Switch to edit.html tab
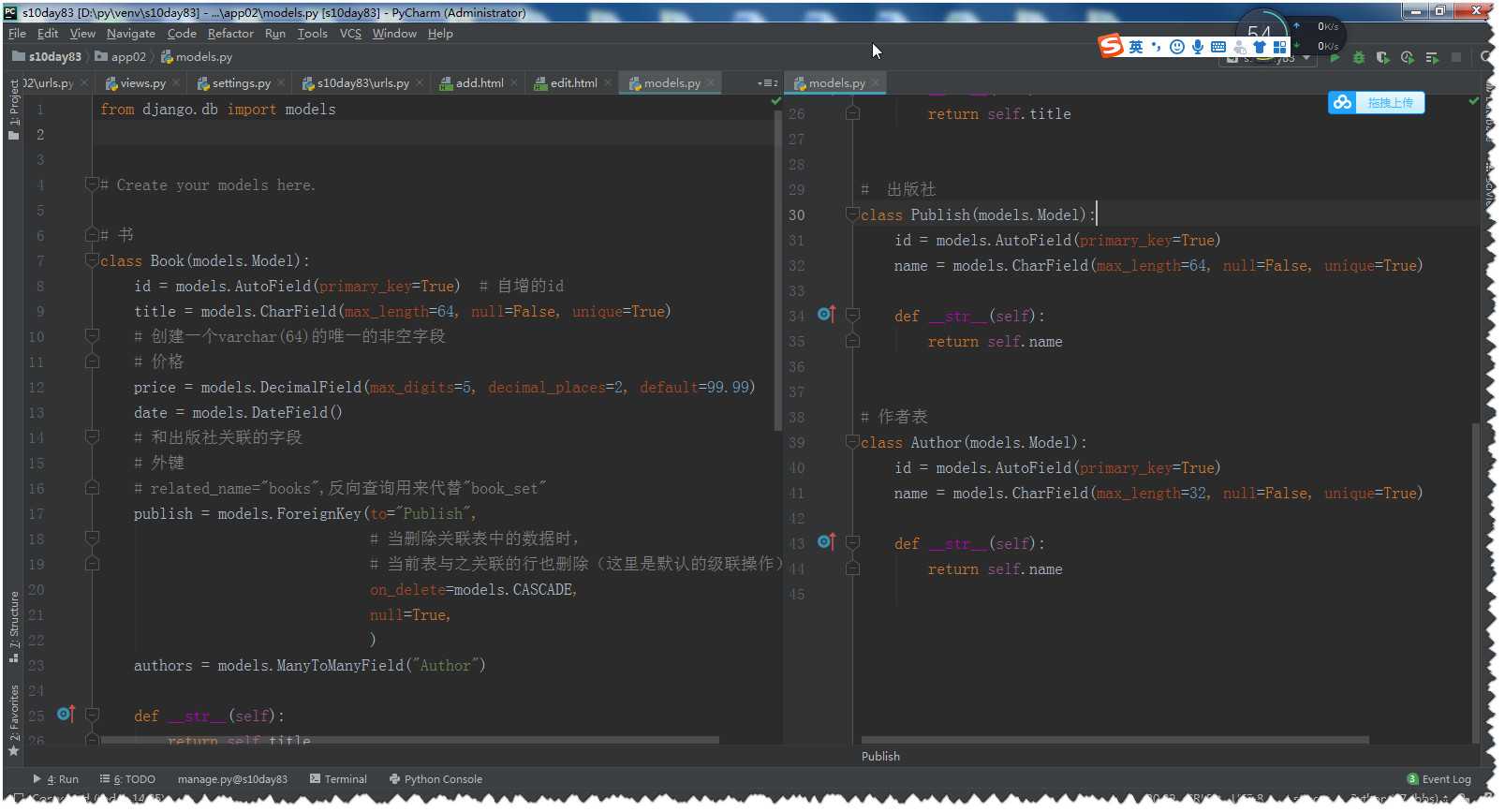The height and width of the screenshot is (812, 1505). tap(573, 83)
